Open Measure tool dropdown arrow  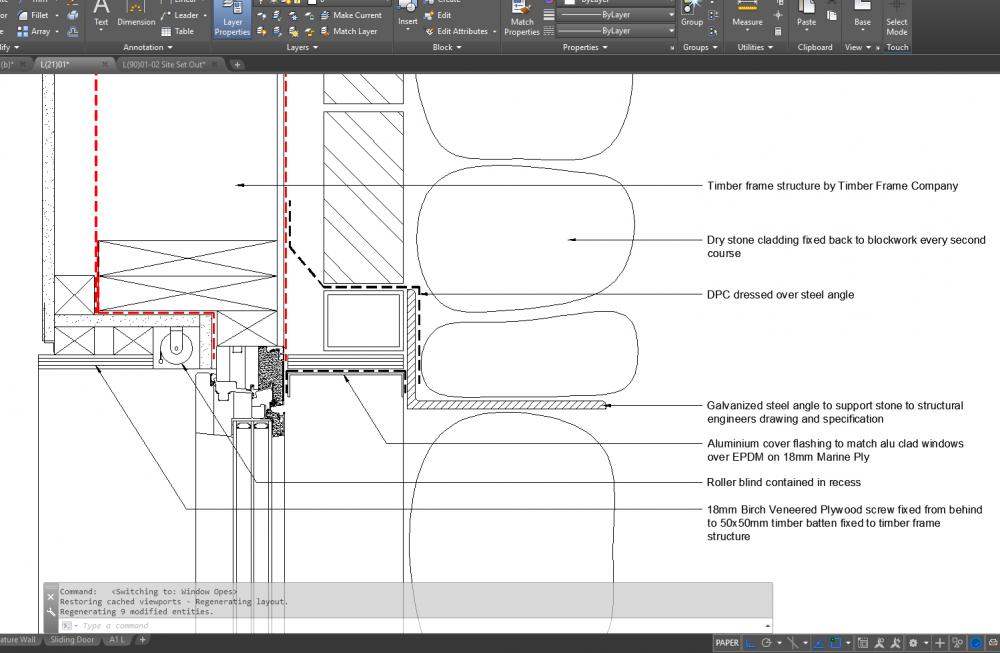click(747, 30)
